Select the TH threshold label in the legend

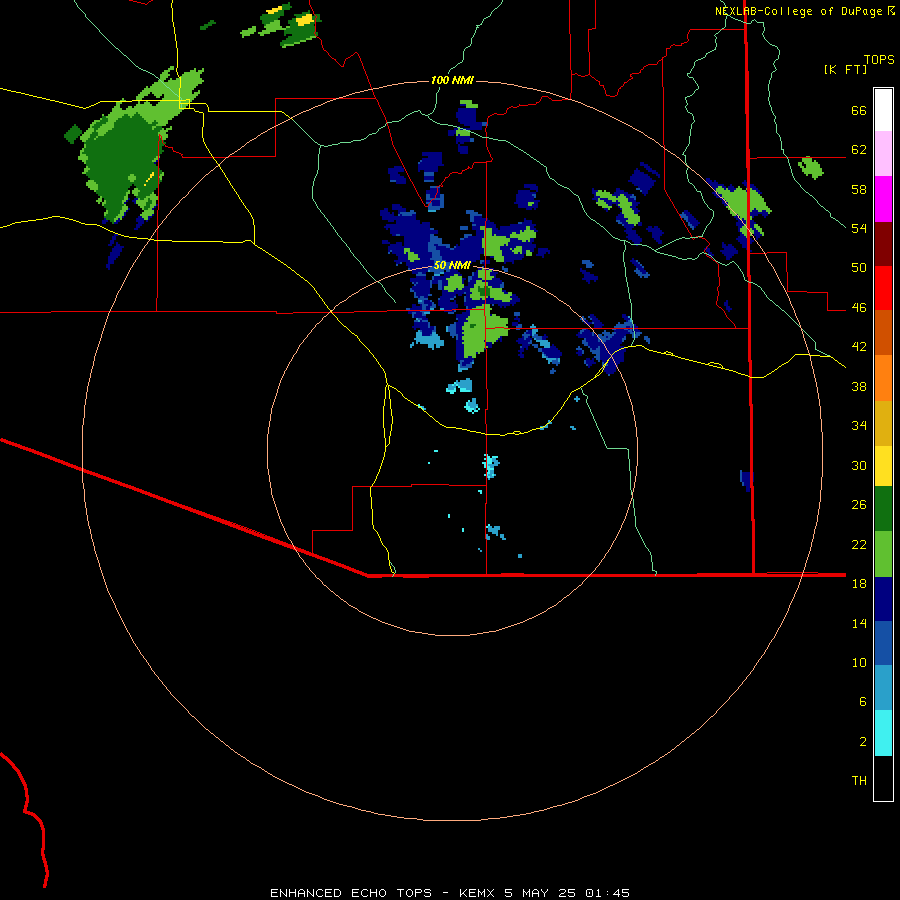point(859,781)
